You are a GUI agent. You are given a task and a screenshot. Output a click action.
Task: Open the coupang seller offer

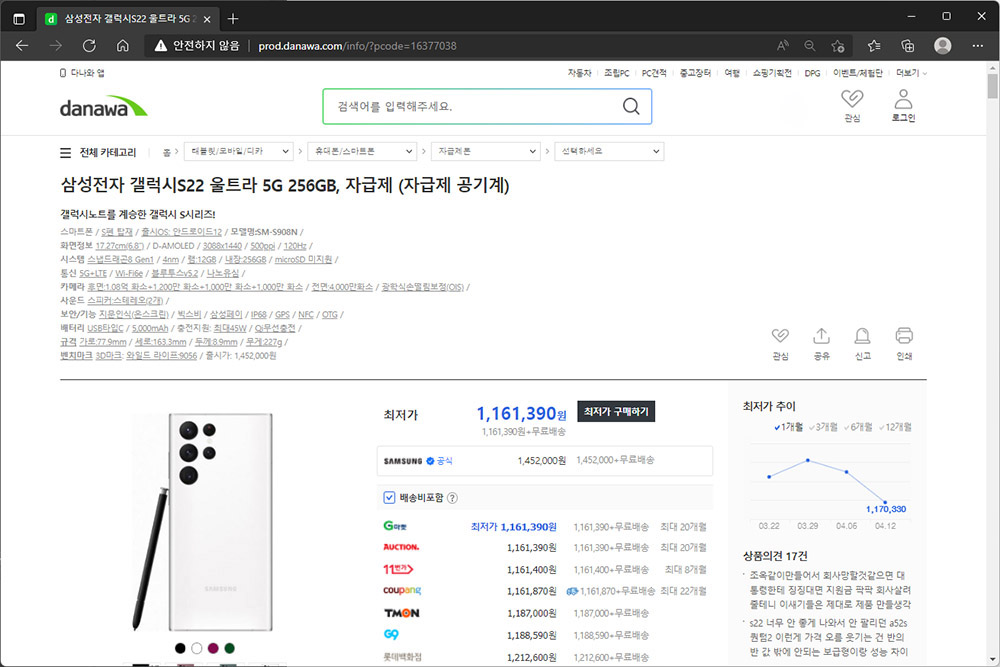tap(544, 591)
